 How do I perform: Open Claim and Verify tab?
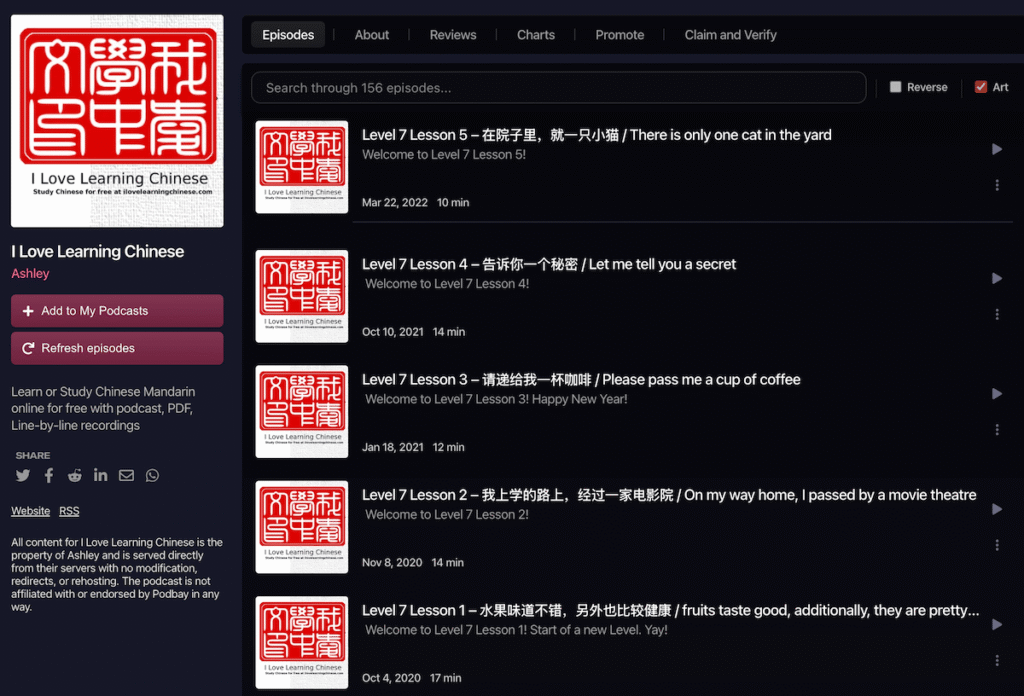click(730, 35)
